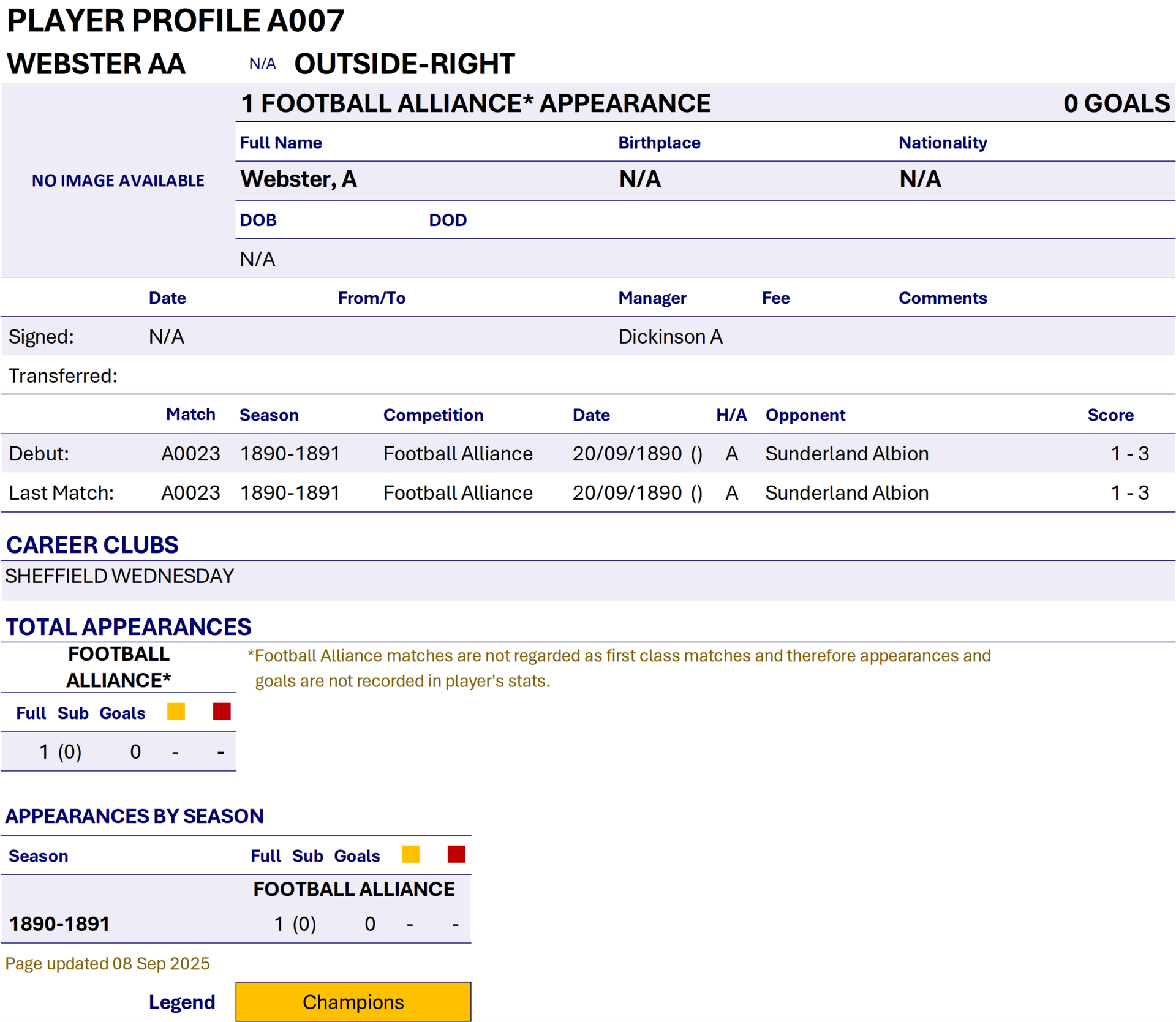
Task: Click yellow card icon in Total Appearances
Action: tap(176, 712)
